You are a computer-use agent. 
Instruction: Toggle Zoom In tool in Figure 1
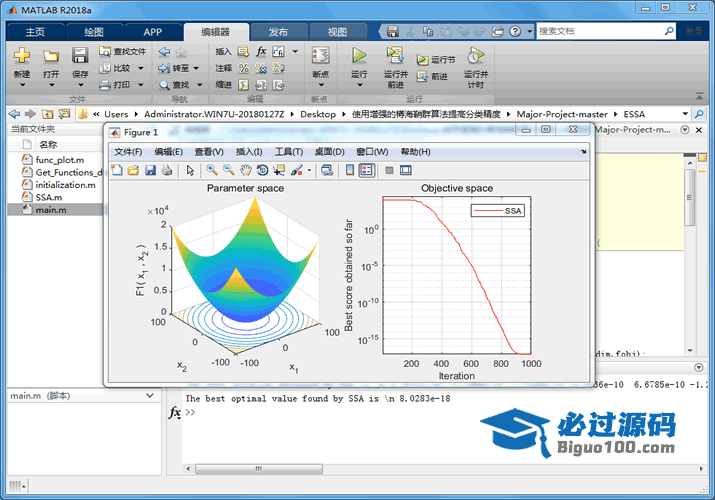click(212, 170)
